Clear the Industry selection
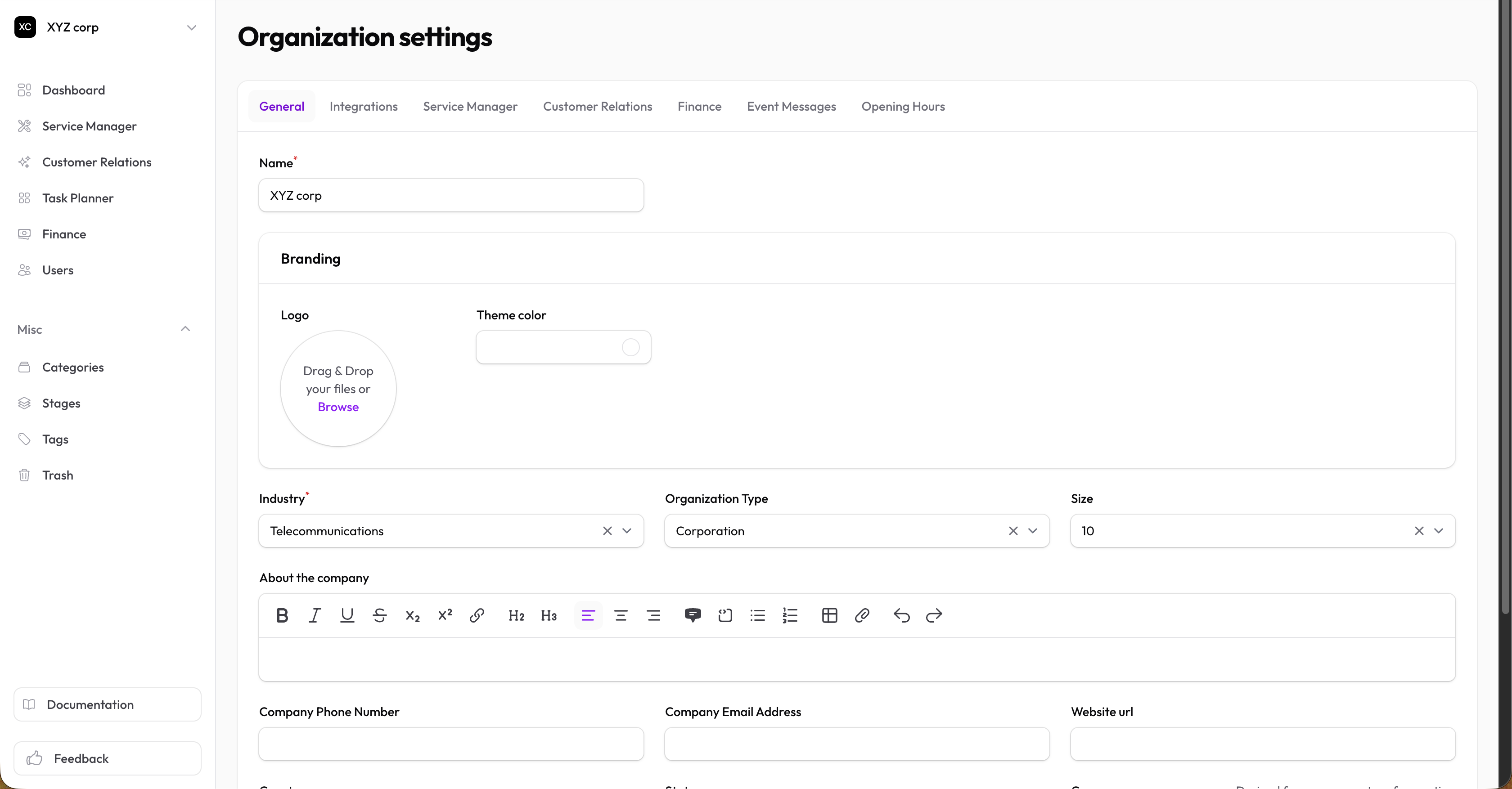This screenshot has height=789, width=1512. click(x=607, y=531)
